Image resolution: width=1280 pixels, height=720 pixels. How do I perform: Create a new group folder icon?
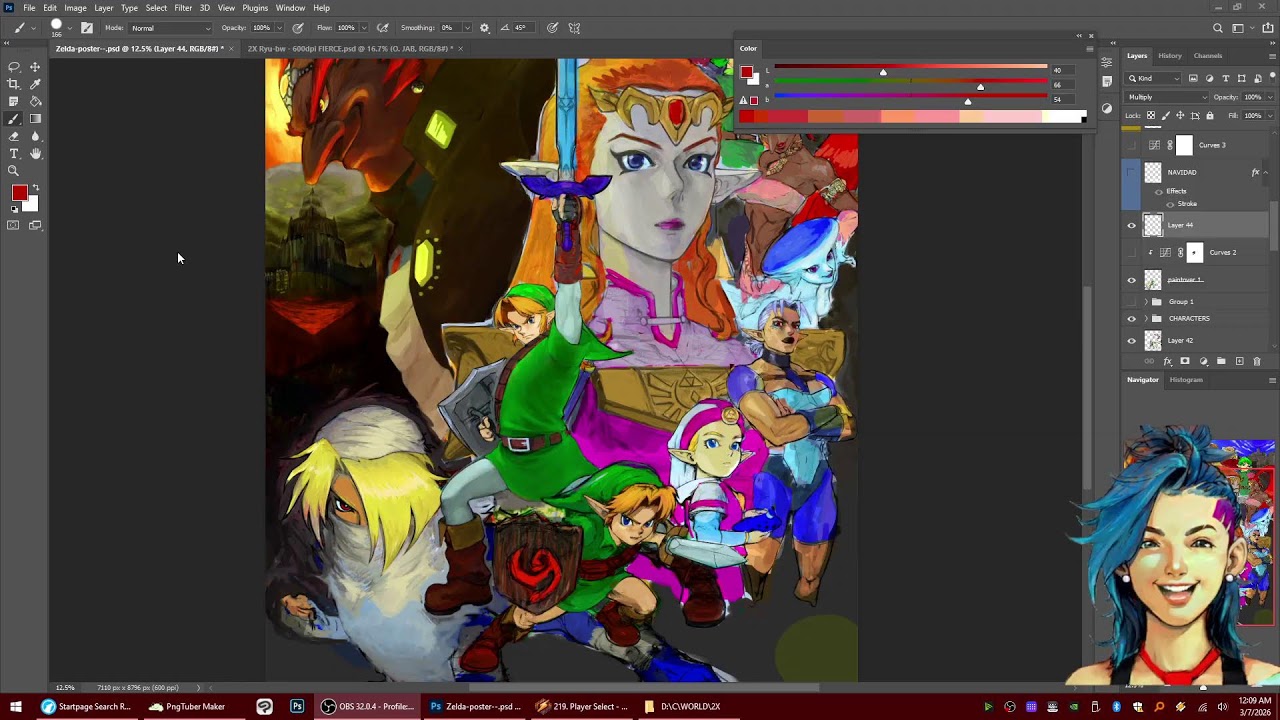point(1221,361)
